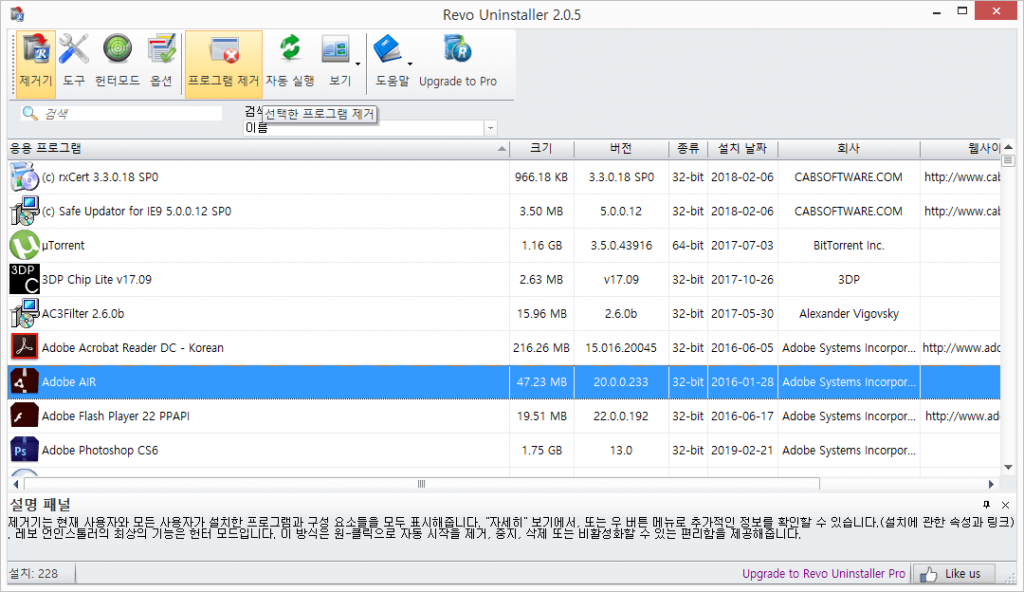1024x592 pixels.
Task: Expand the 보기 view dropdown arrow
Action: click(x=358, y=64)
